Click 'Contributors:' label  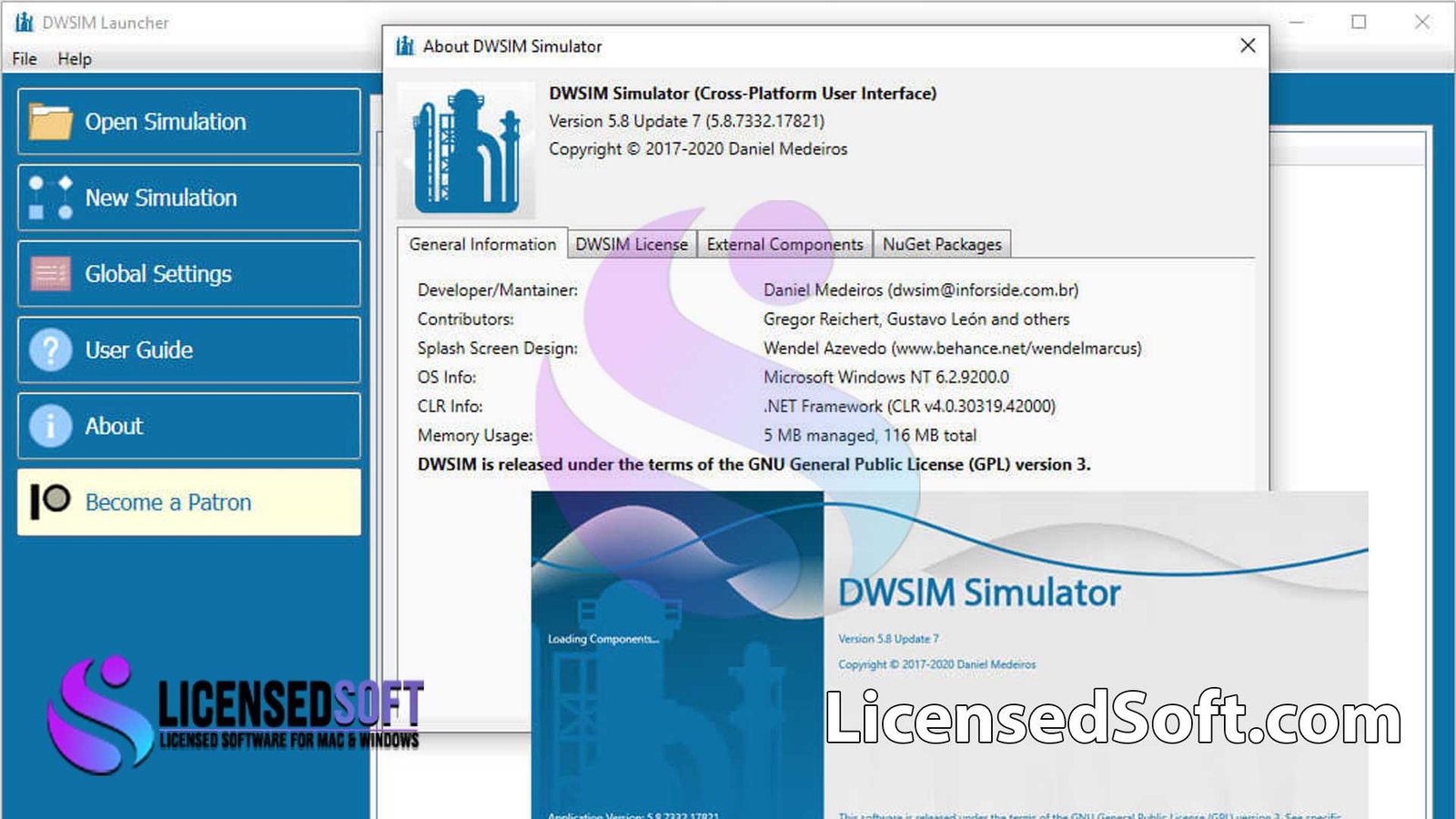pyautogui.click(x=466, y=318)
